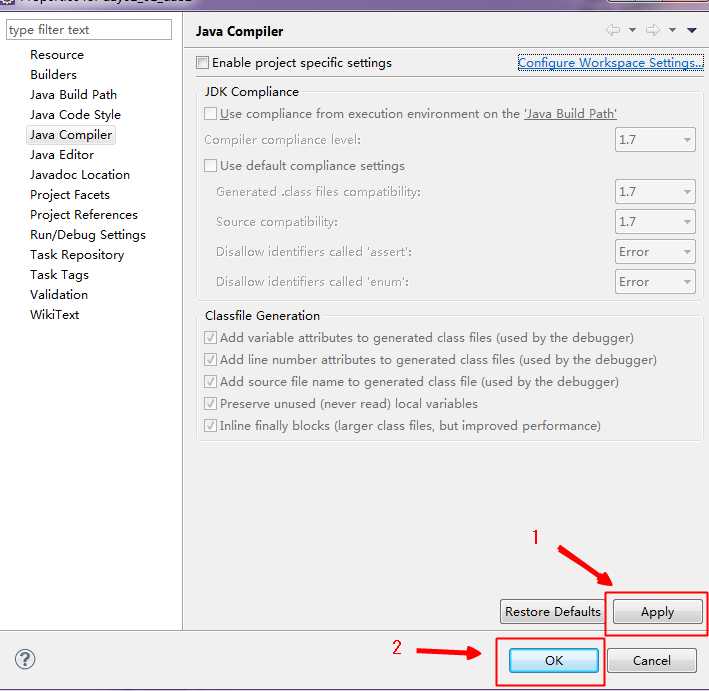Select Builders in the properties tree
This screenshot has width=709, height=691.
point(53,75)
